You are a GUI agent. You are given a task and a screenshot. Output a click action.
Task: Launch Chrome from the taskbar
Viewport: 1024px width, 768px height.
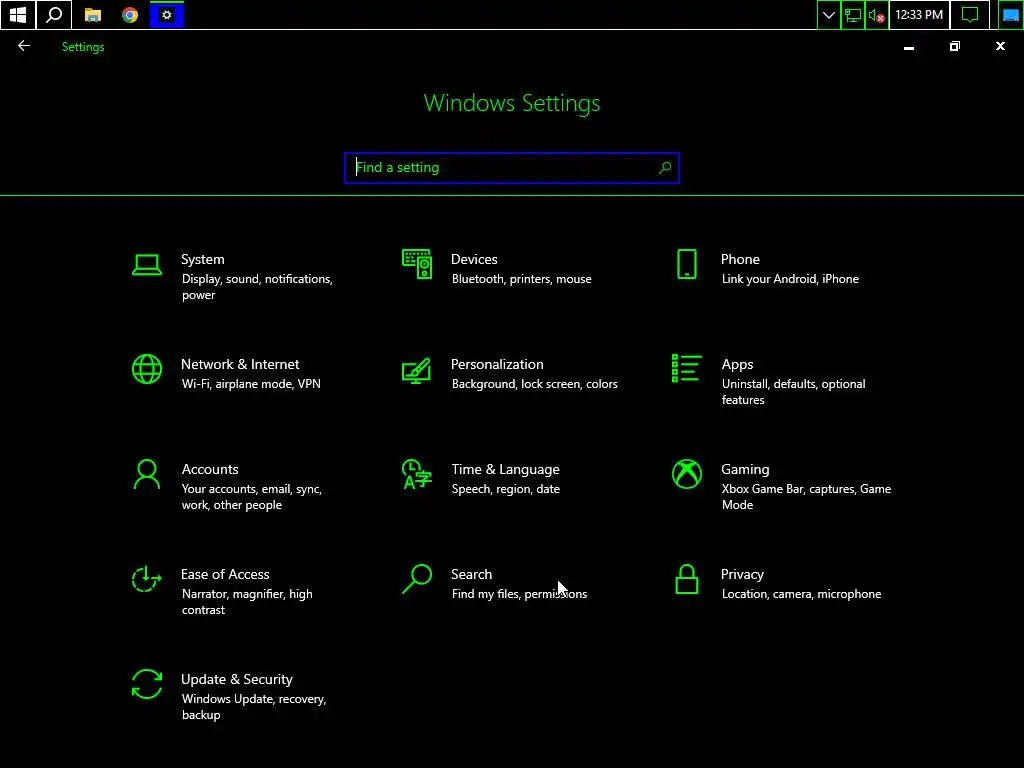(x=130, y=15)
